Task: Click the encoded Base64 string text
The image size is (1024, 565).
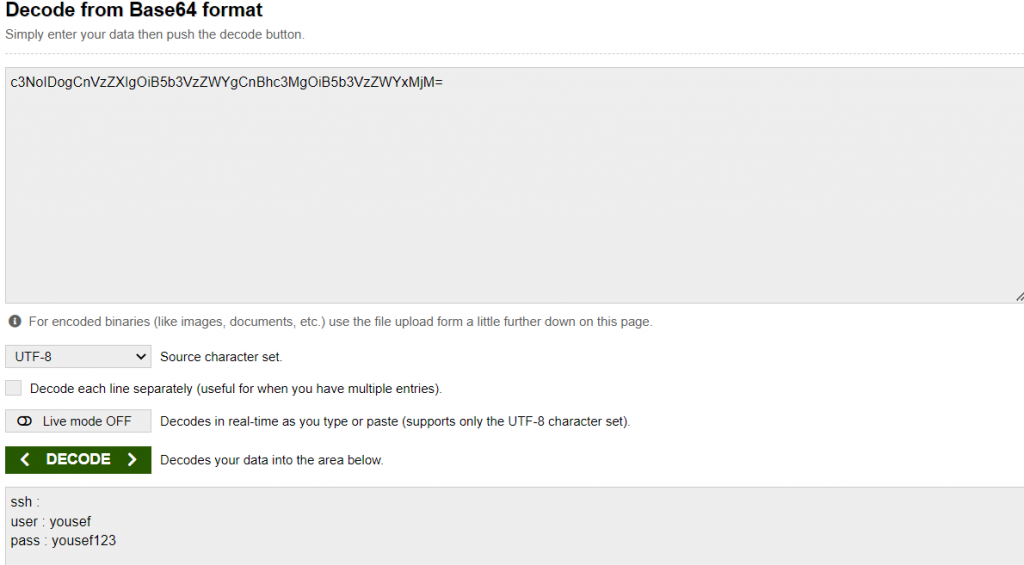Action: 227,82
